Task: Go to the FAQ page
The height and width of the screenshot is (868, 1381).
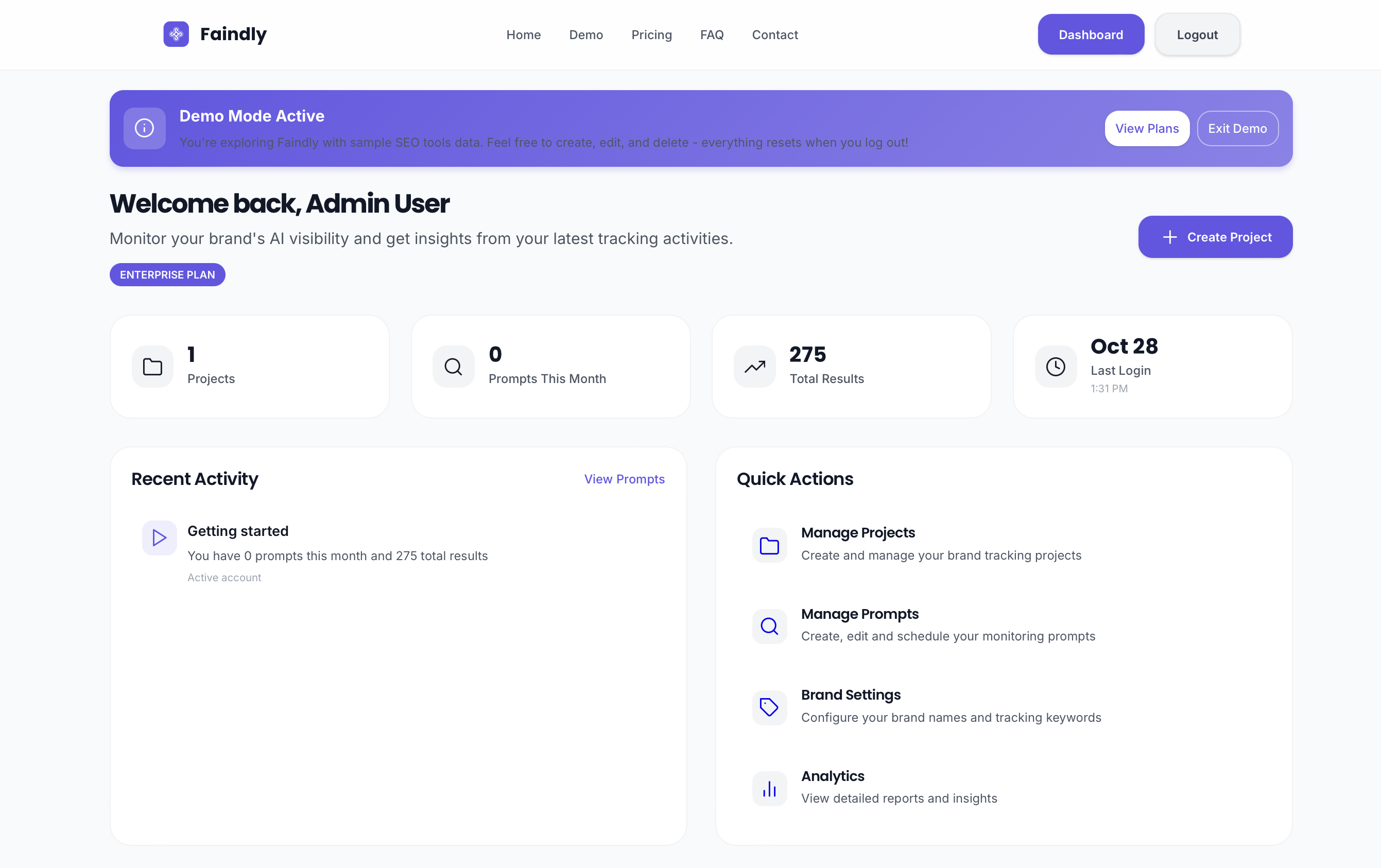Action: 711,35
